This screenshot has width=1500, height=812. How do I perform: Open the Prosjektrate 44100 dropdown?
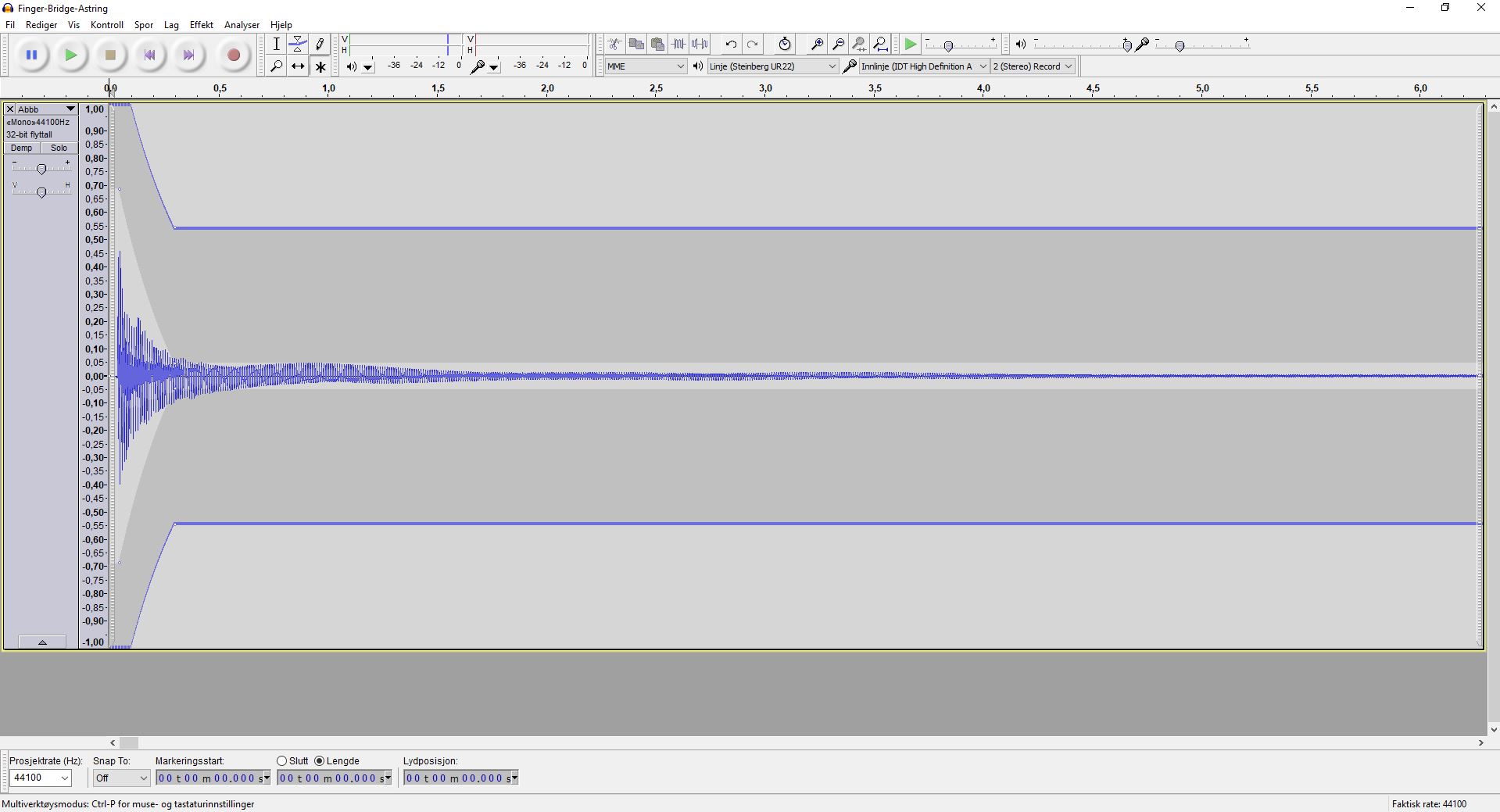point(41,778)
